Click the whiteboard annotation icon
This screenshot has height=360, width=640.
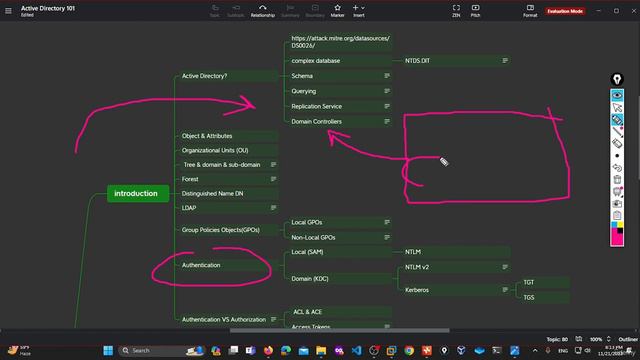pyautogui.click(x=617, y=191)
